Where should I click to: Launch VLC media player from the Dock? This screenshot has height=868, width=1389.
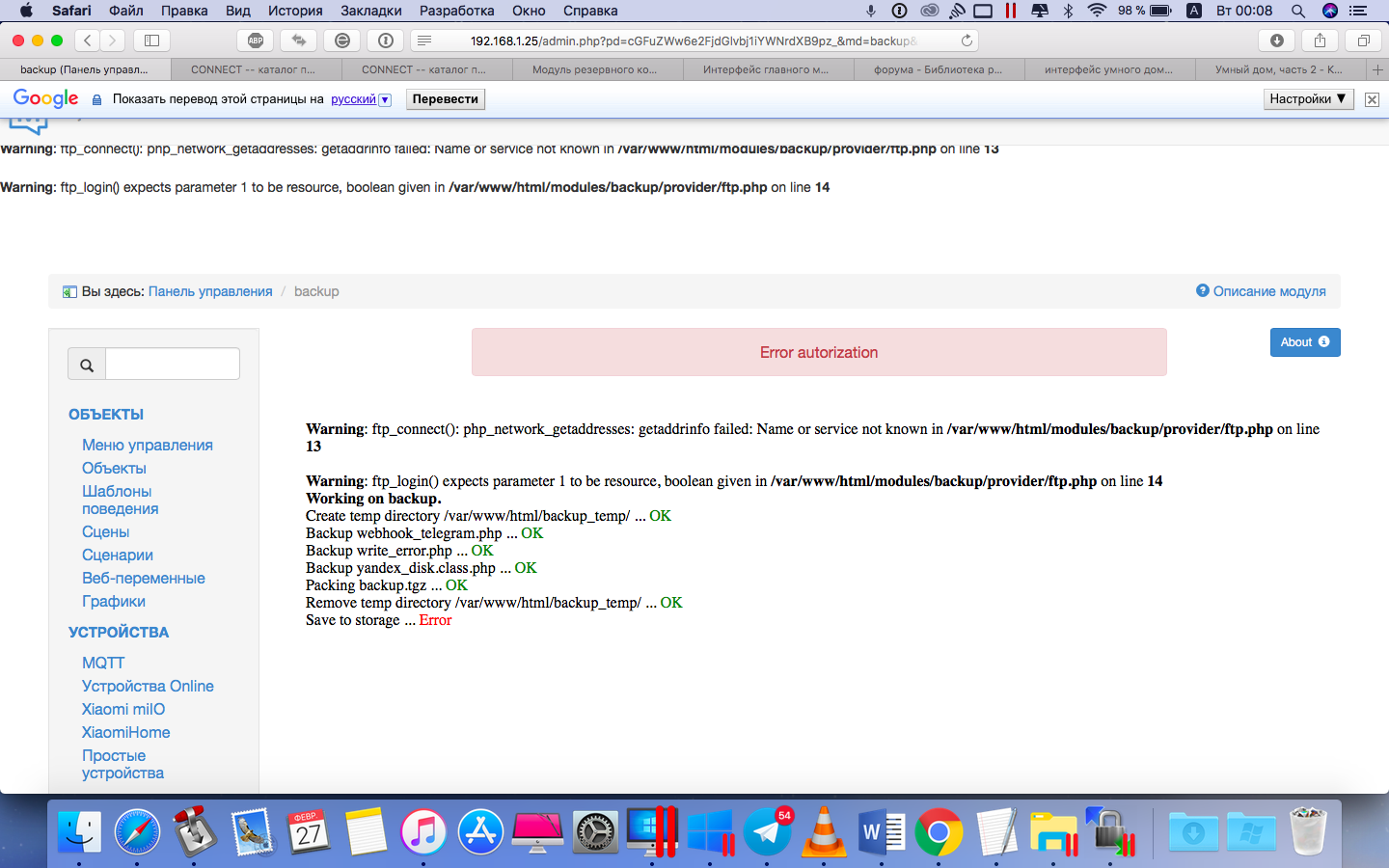(825, 831)
